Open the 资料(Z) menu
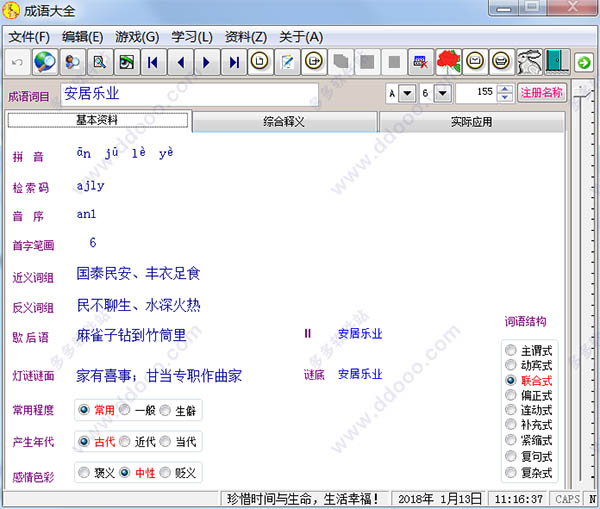 246,37
